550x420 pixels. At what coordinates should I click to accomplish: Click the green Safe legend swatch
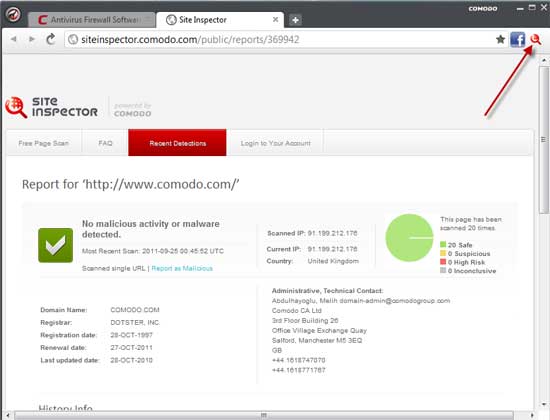(443, 244)
